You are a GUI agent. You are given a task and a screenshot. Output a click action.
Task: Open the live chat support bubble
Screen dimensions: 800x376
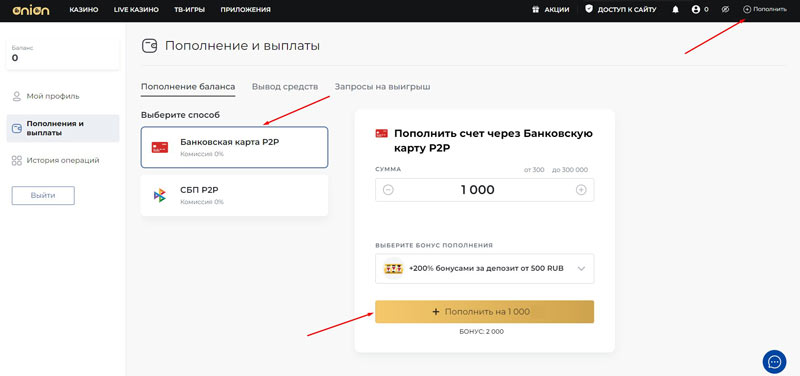point(774,362)
